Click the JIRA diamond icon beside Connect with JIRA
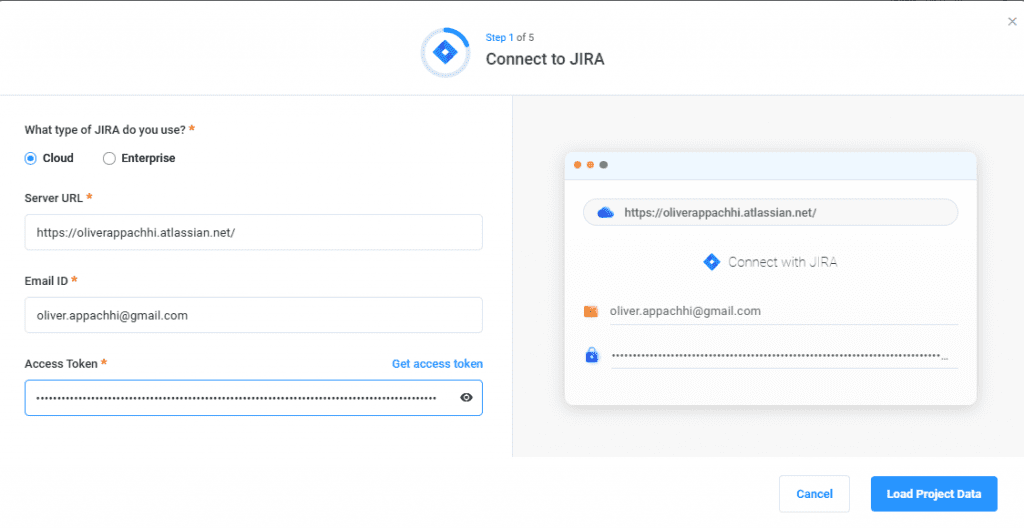1024x528 pixels. tap(712, 262)
